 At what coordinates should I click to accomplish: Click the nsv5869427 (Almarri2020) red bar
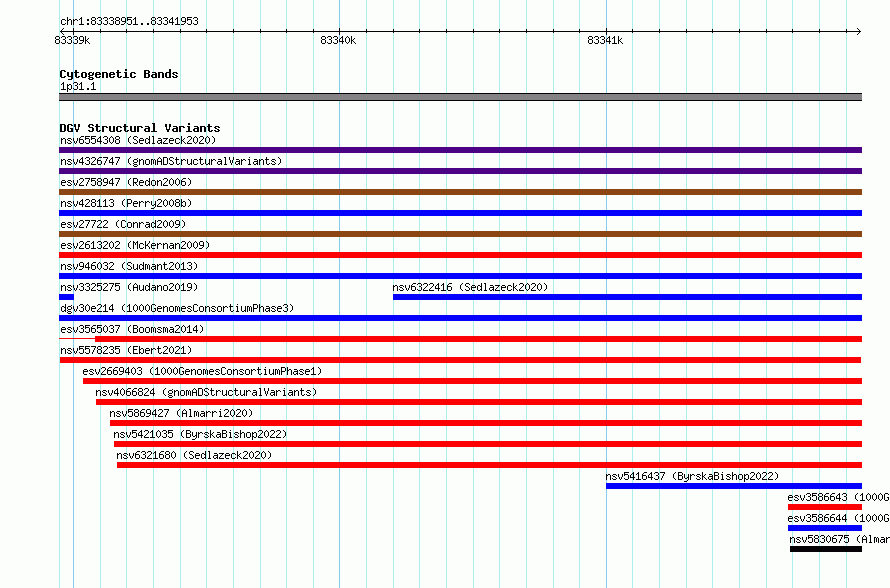486,423
